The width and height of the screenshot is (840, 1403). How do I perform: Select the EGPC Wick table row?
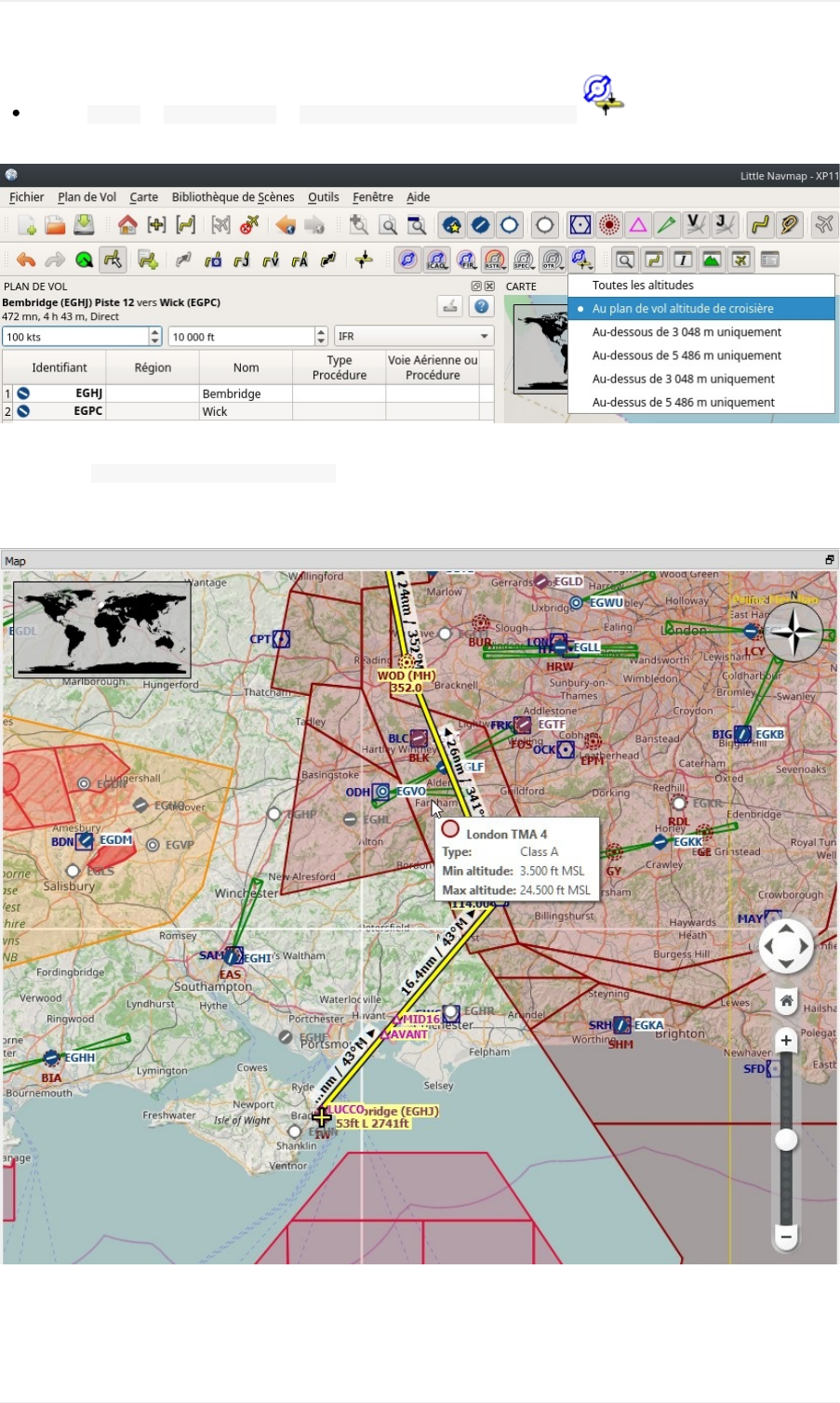(x=247, y=411)
